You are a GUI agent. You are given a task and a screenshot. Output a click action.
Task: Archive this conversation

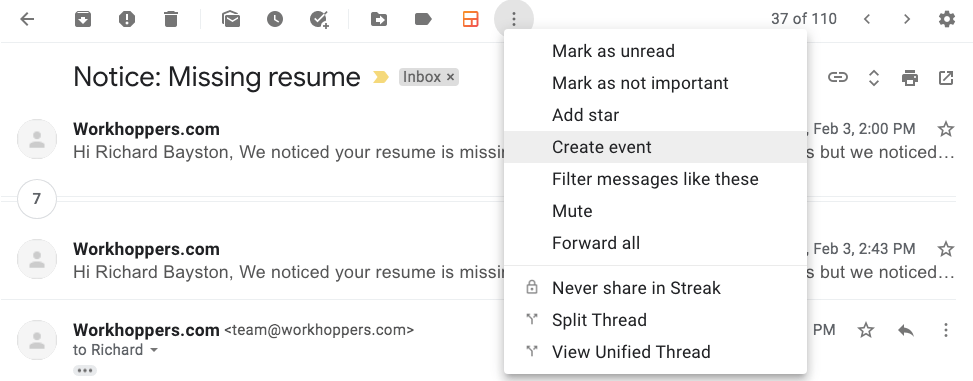point(83,19)
